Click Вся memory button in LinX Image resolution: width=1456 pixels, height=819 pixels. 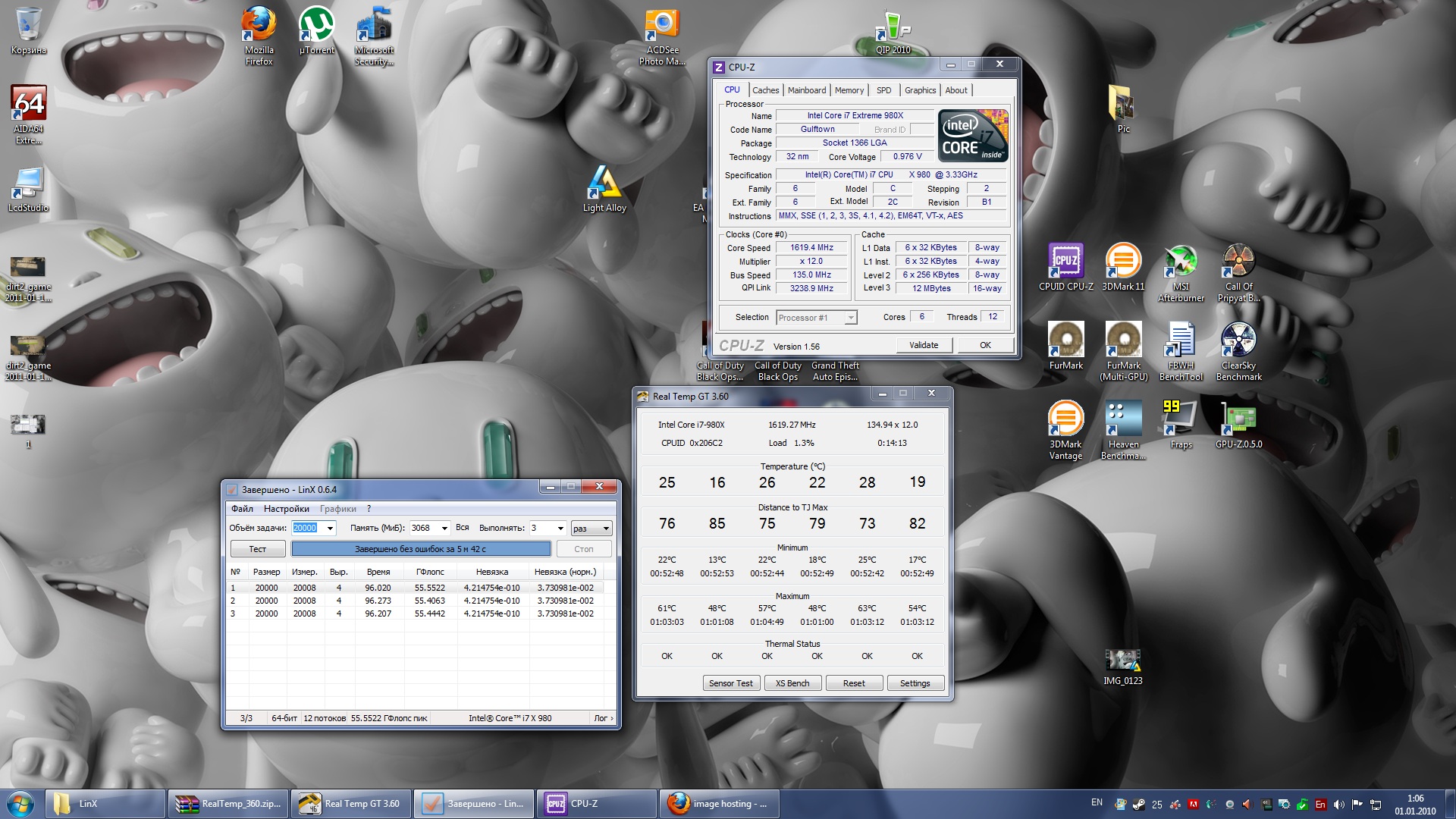pyautogui.click(x=463, y=528)
